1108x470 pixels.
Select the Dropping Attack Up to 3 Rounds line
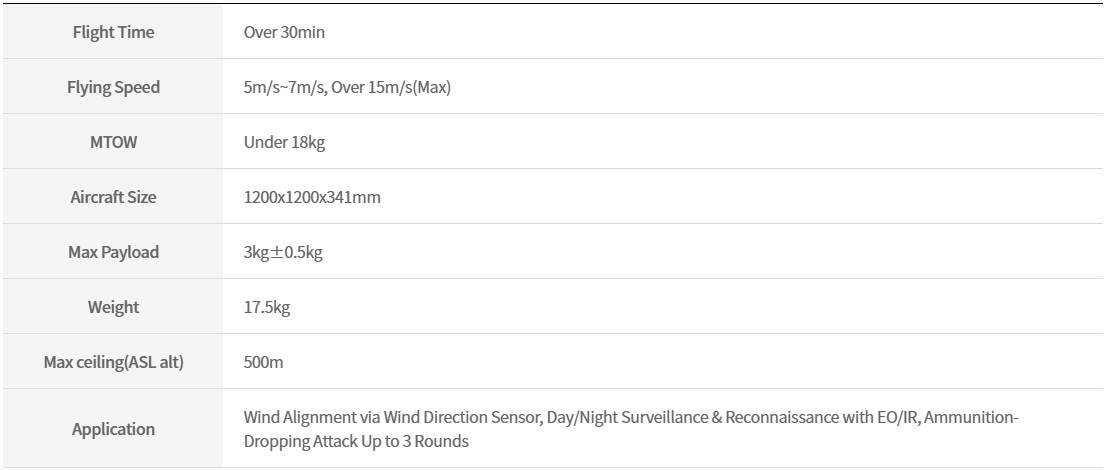point(356,442)
